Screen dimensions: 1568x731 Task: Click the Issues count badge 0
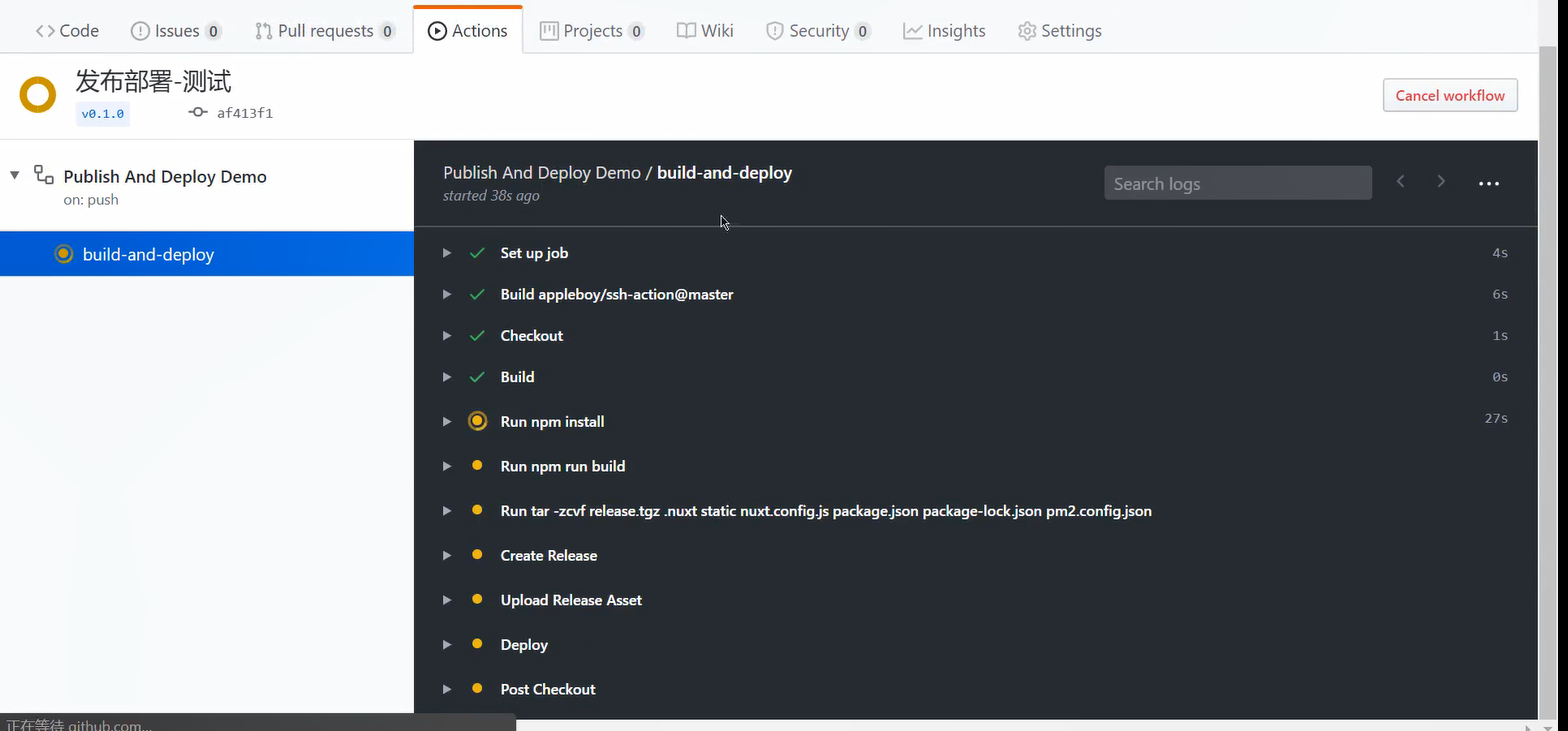pos(213,31)
